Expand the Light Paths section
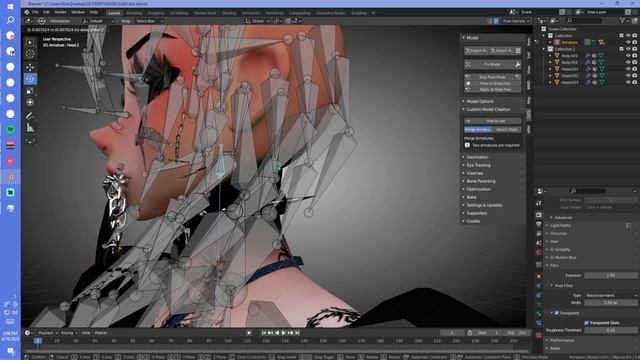Viewport: 640px width, 360px height. coord(560,225)
